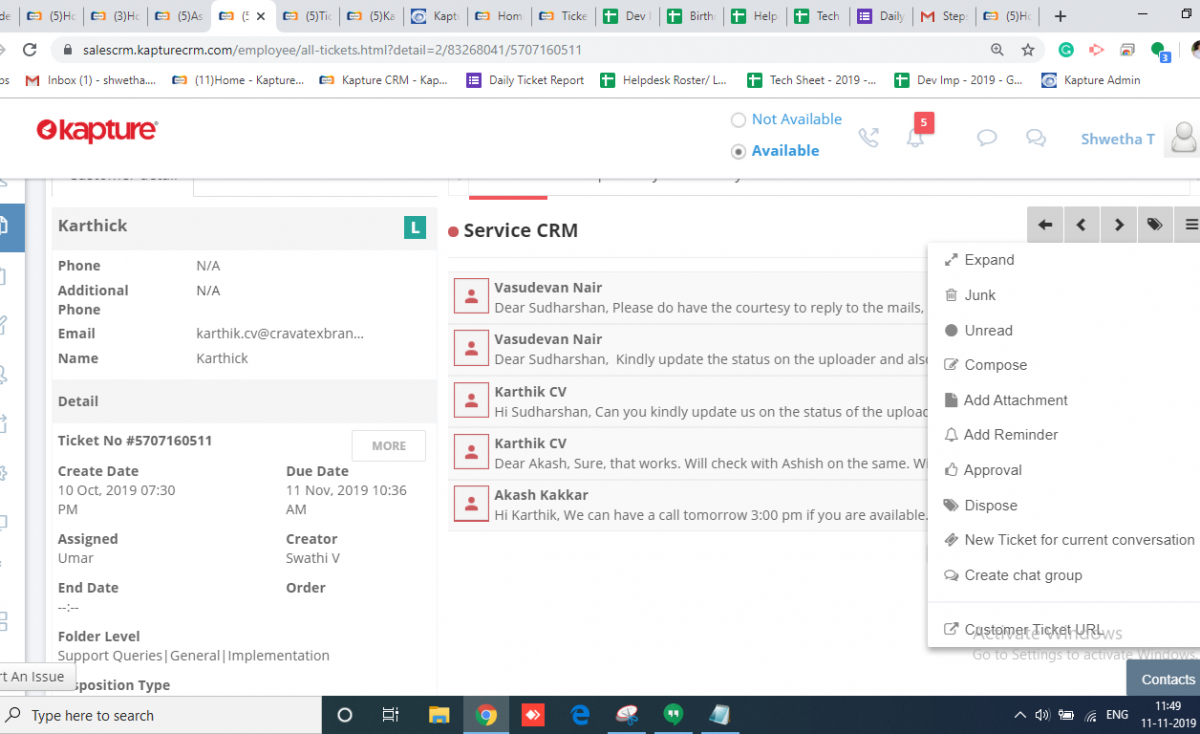Open the Helpdesk Roster bookmark
This screenshot has height=734, width=1200.
click(664, 80)
